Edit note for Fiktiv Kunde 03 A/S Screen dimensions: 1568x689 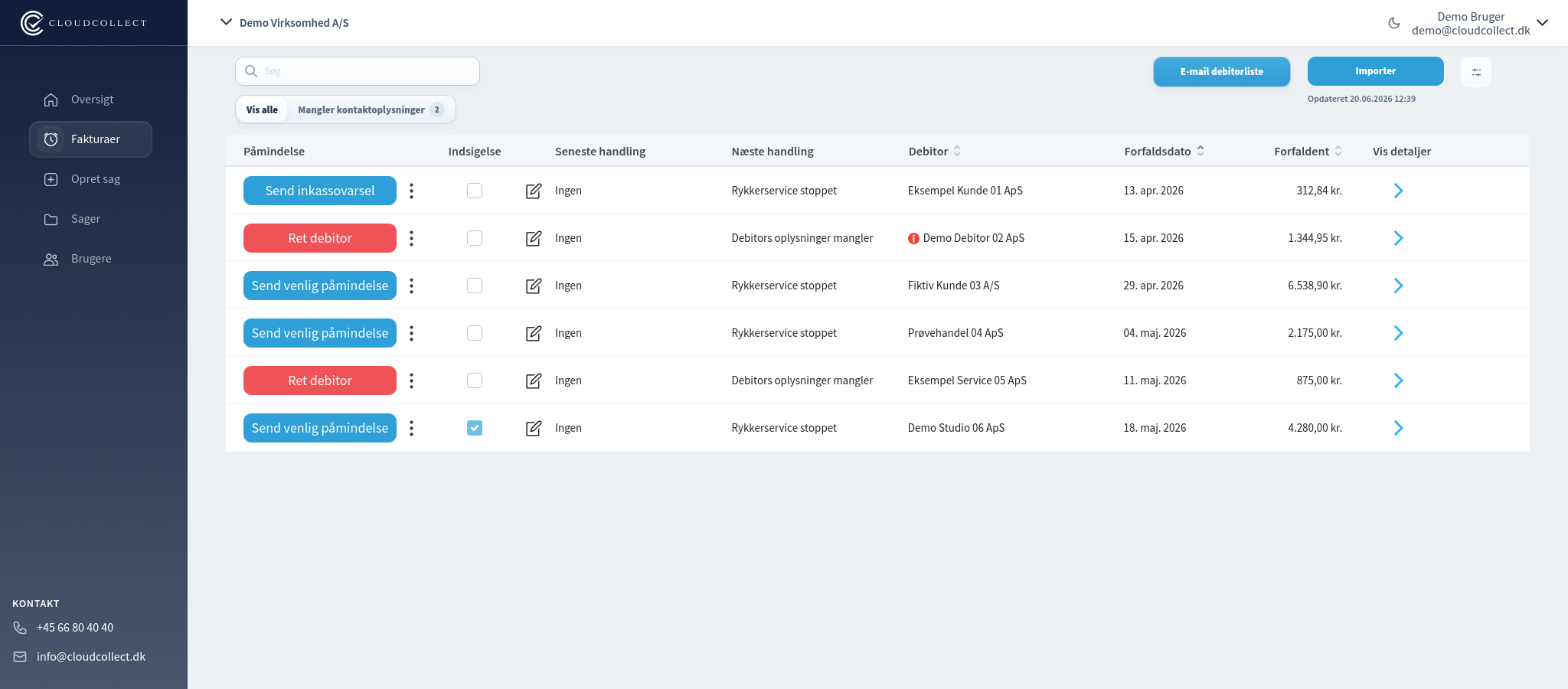[534, 286]
